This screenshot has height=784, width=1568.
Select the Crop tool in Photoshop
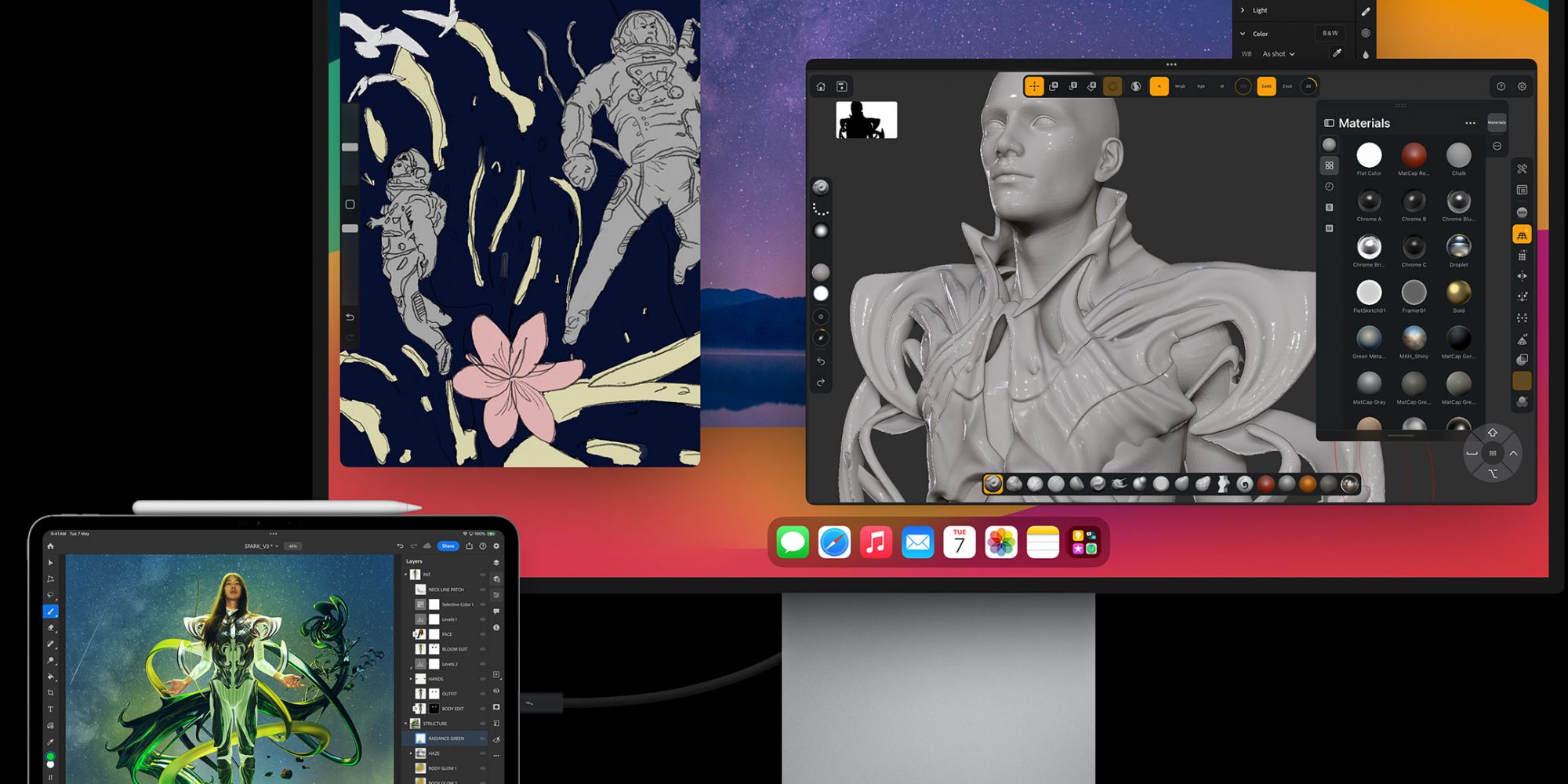(x=50, y=693)
